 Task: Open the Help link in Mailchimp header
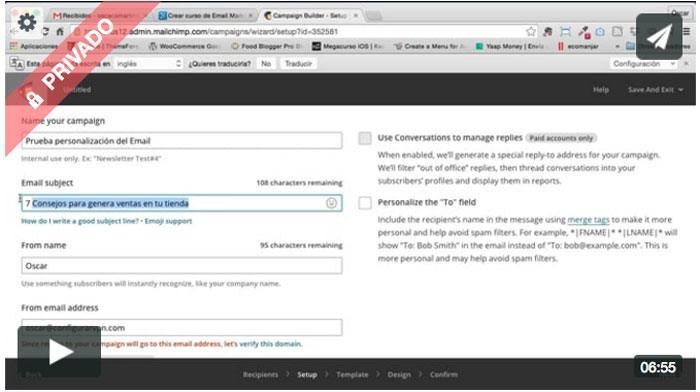click(600, 90)
